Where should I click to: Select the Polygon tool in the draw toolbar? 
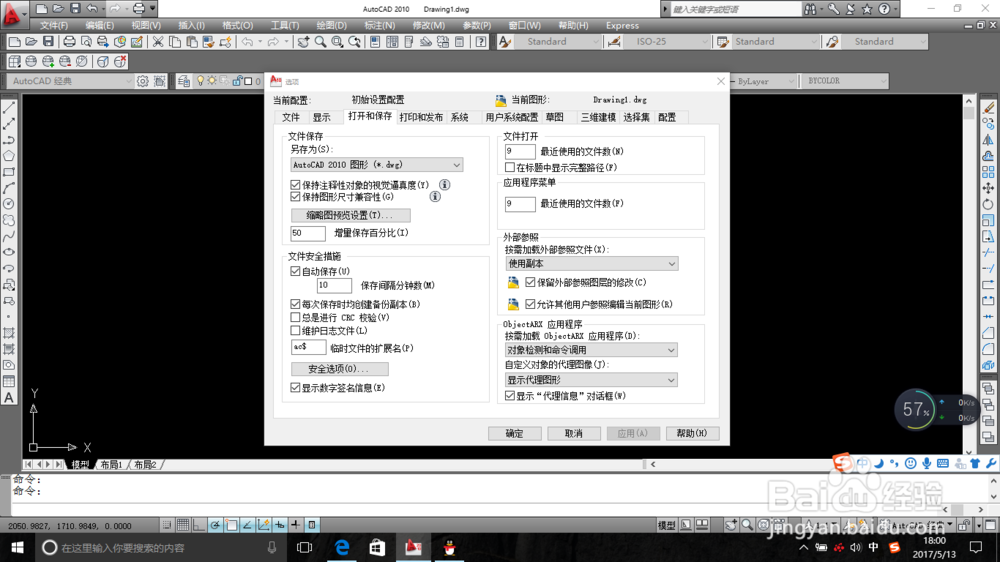pos(9,156)
